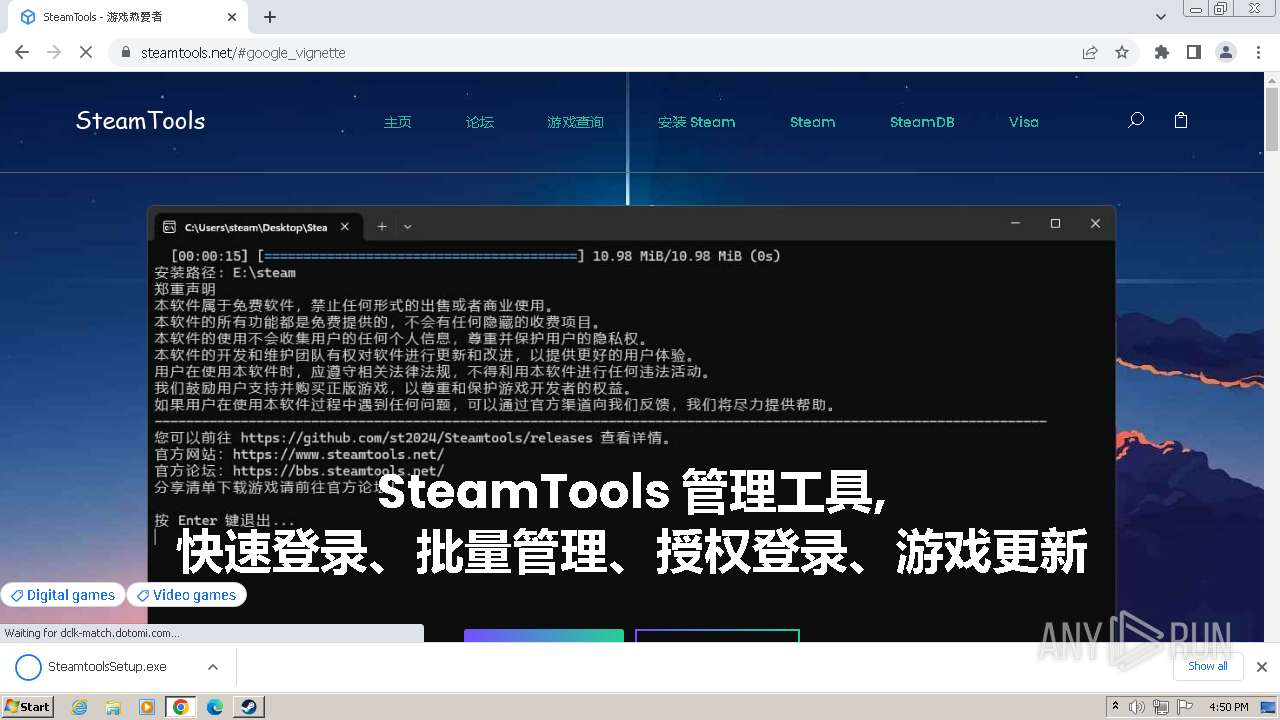
Task: Click the Digital games tag
Action: [x=63, y=595]
